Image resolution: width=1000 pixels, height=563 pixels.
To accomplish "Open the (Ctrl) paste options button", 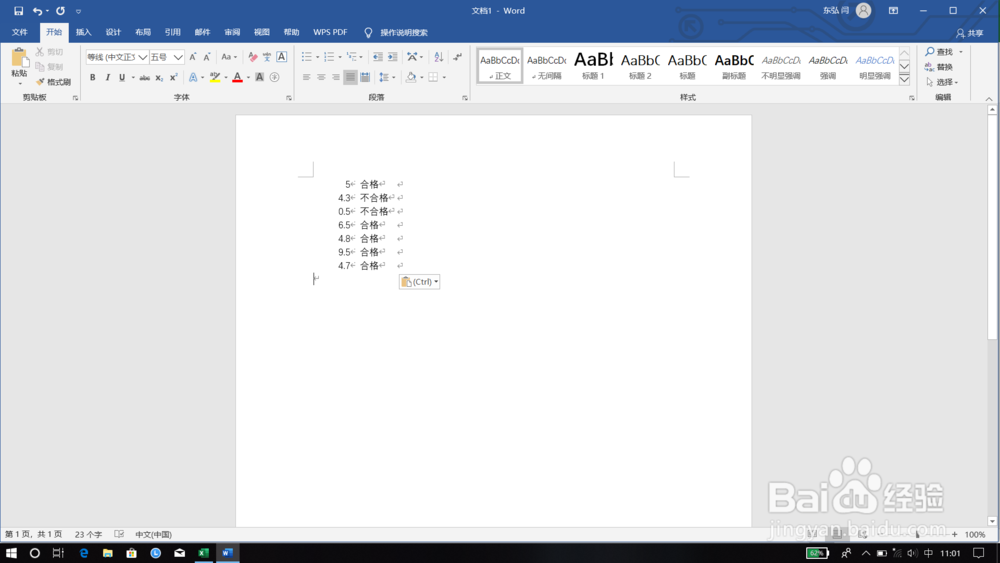I will coord(420,282).
